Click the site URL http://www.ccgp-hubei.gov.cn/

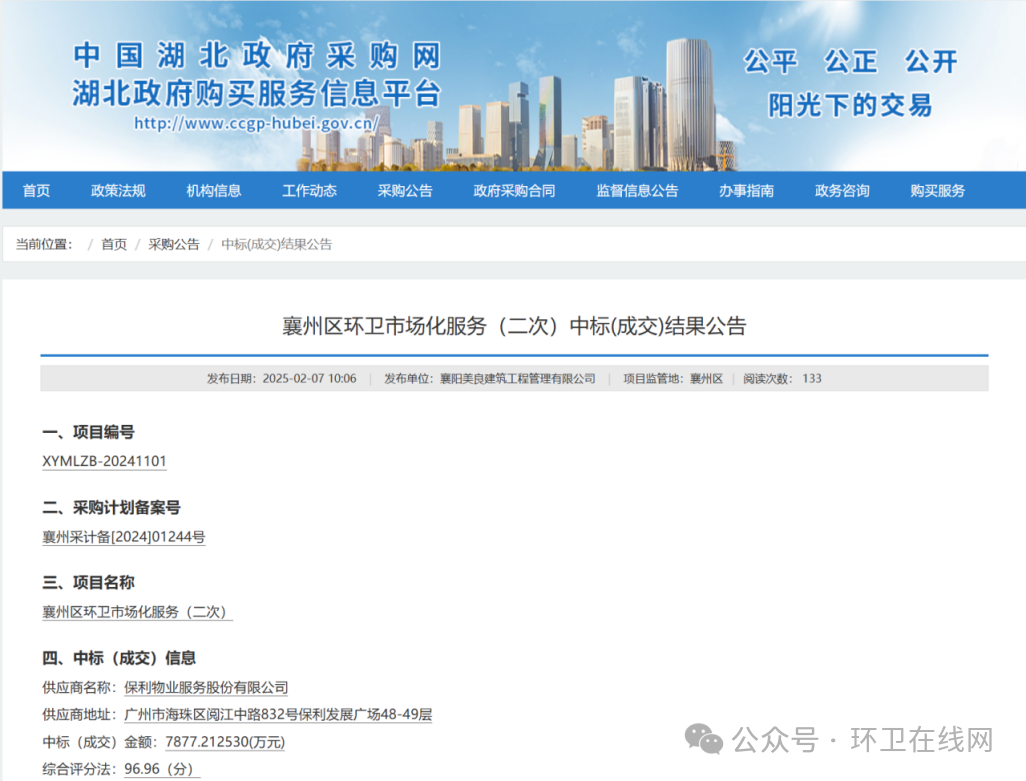tap(256, 123)
